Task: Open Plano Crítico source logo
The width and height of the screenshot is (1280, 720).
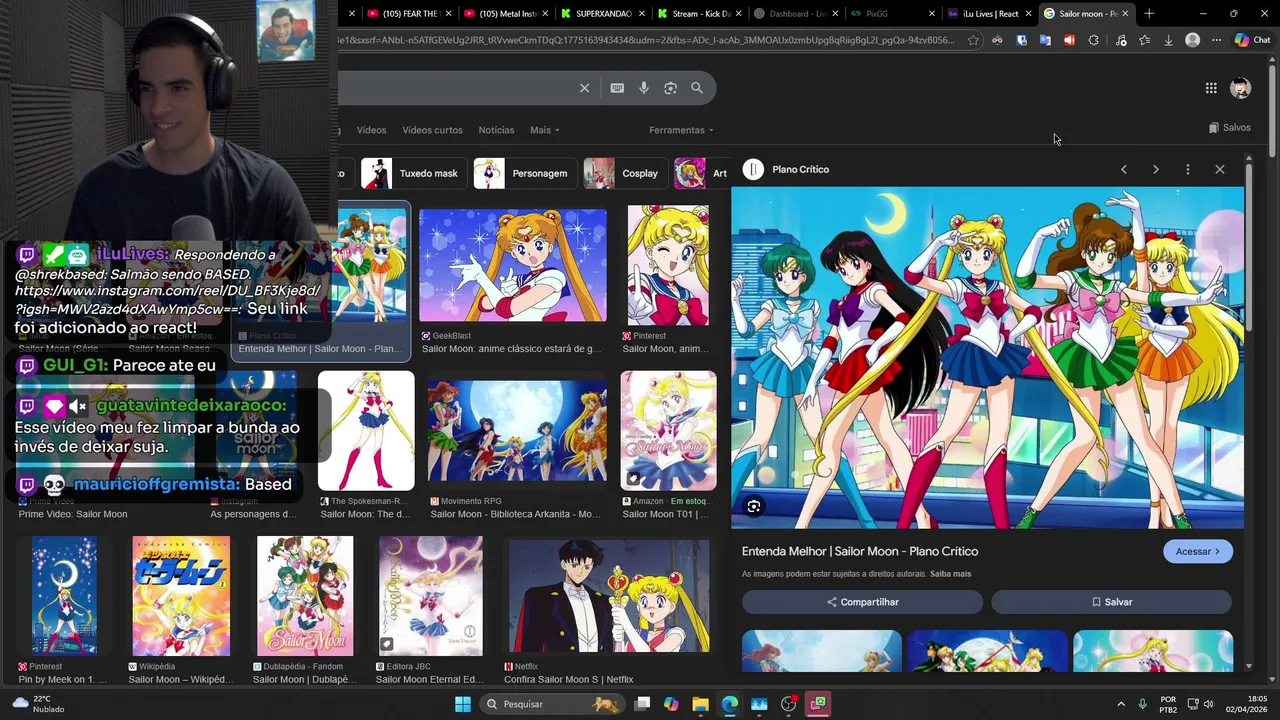Action: point(754,170)
